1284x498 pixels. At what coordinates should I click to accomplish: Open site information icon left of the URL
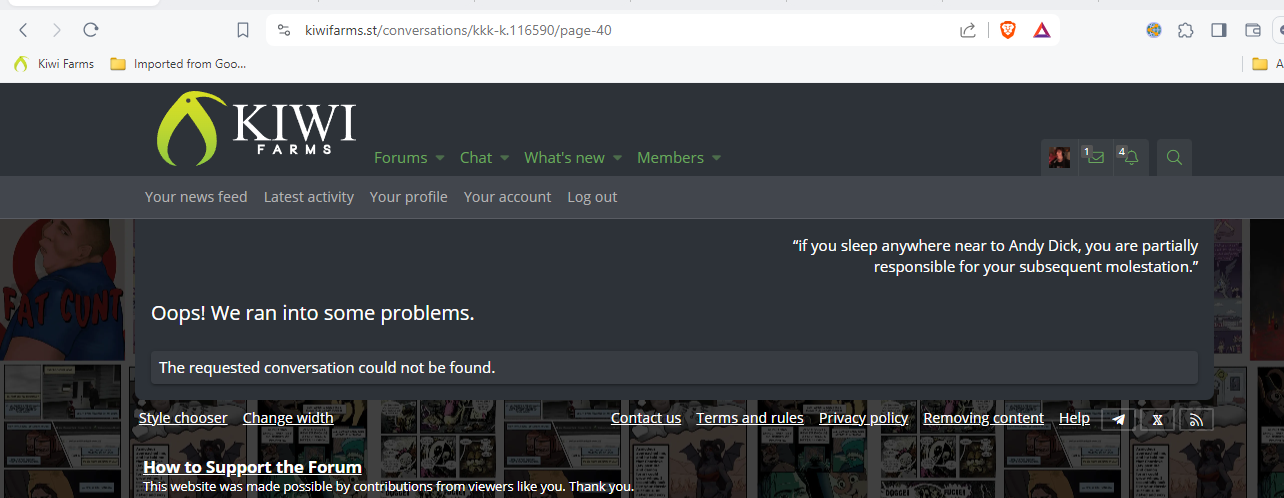pyautogui.click(x=284, y=30)
